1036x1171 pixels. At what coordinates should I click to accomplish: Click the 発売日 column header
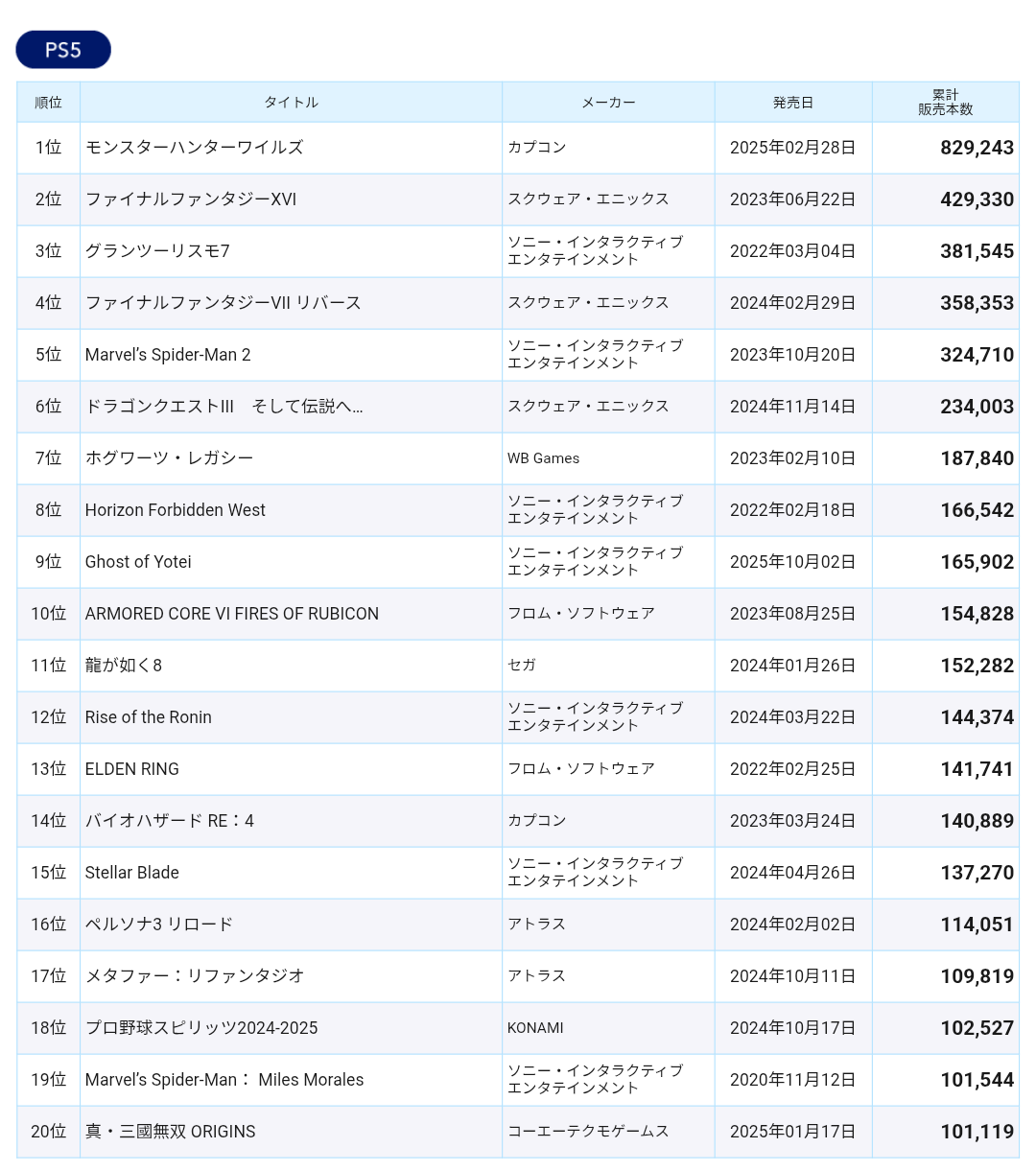coord(792,103)
